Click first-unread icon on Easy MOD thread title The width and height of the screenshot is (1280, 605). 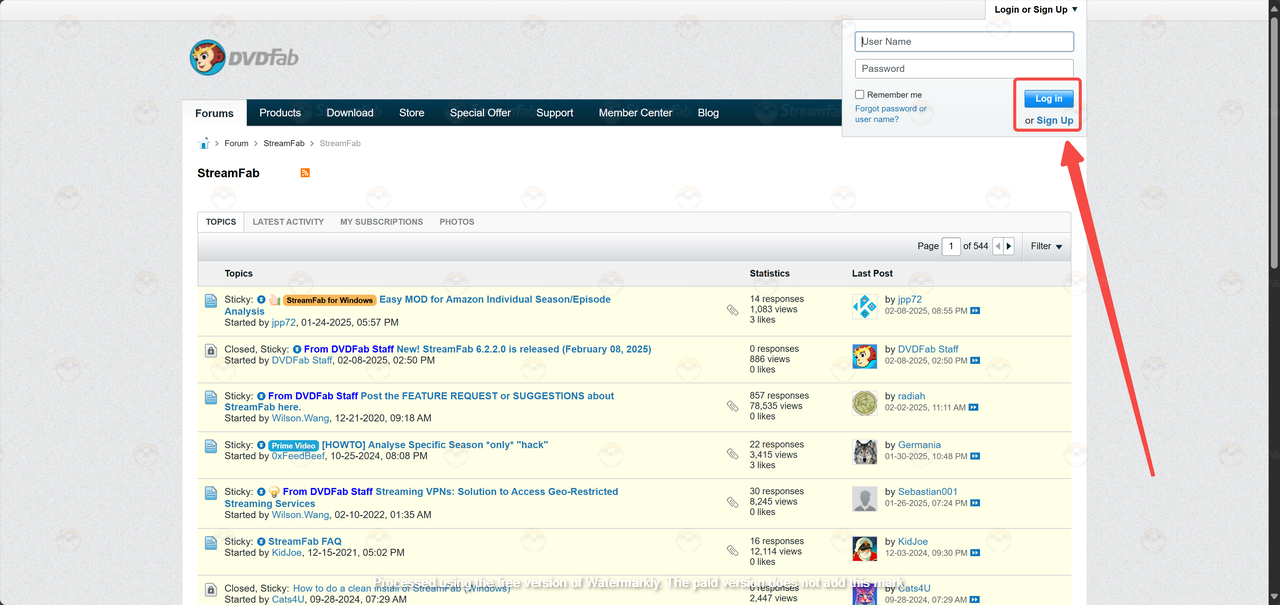coord(261,300)
